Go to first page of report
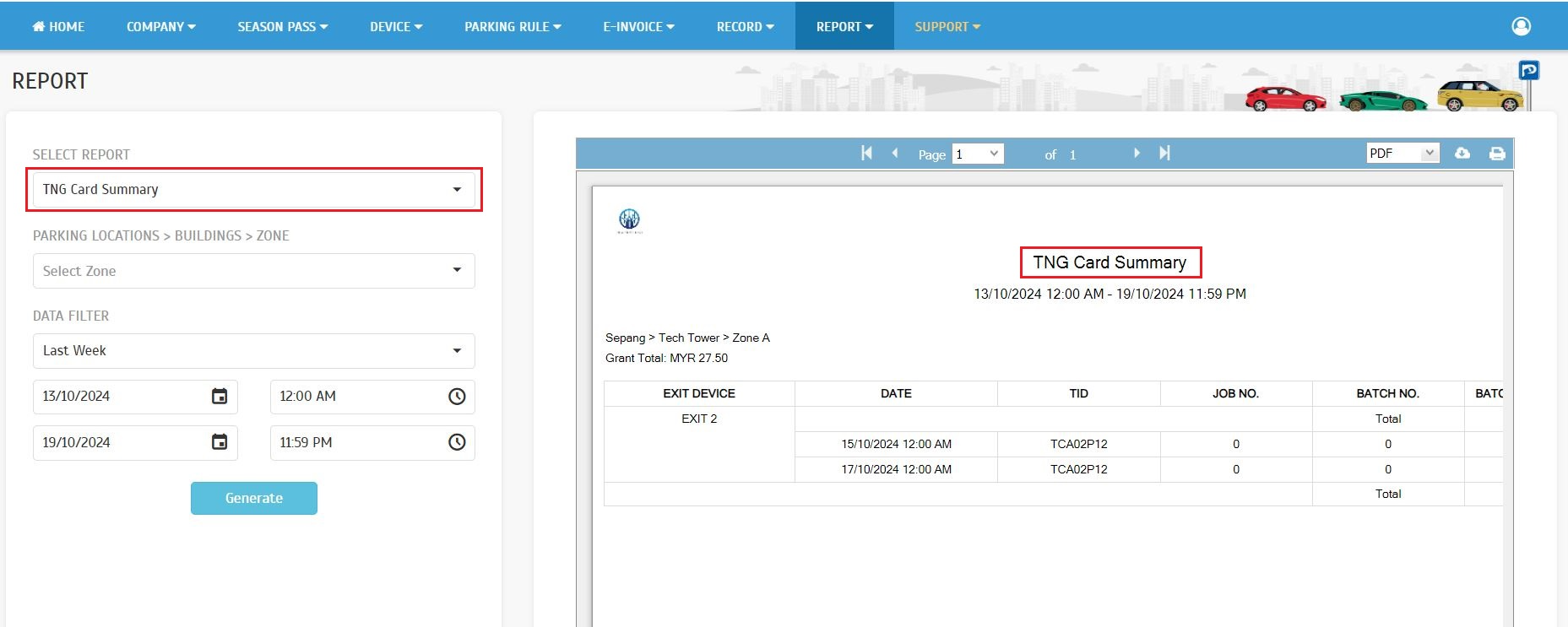The image size is (1568, 627). coord(866,153)
